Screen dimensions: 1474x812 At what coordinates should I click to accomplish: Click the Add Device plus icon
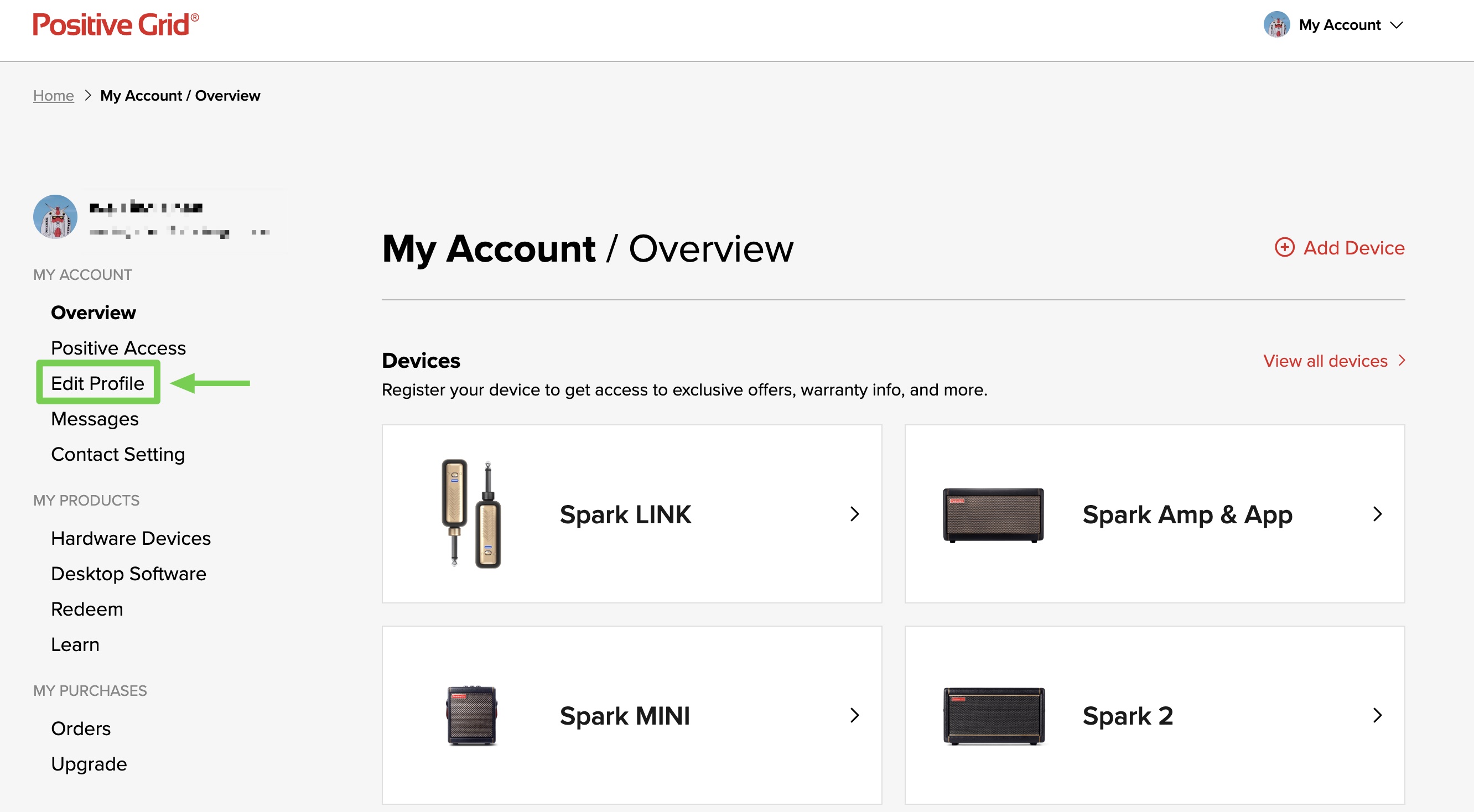[1285, 248]
